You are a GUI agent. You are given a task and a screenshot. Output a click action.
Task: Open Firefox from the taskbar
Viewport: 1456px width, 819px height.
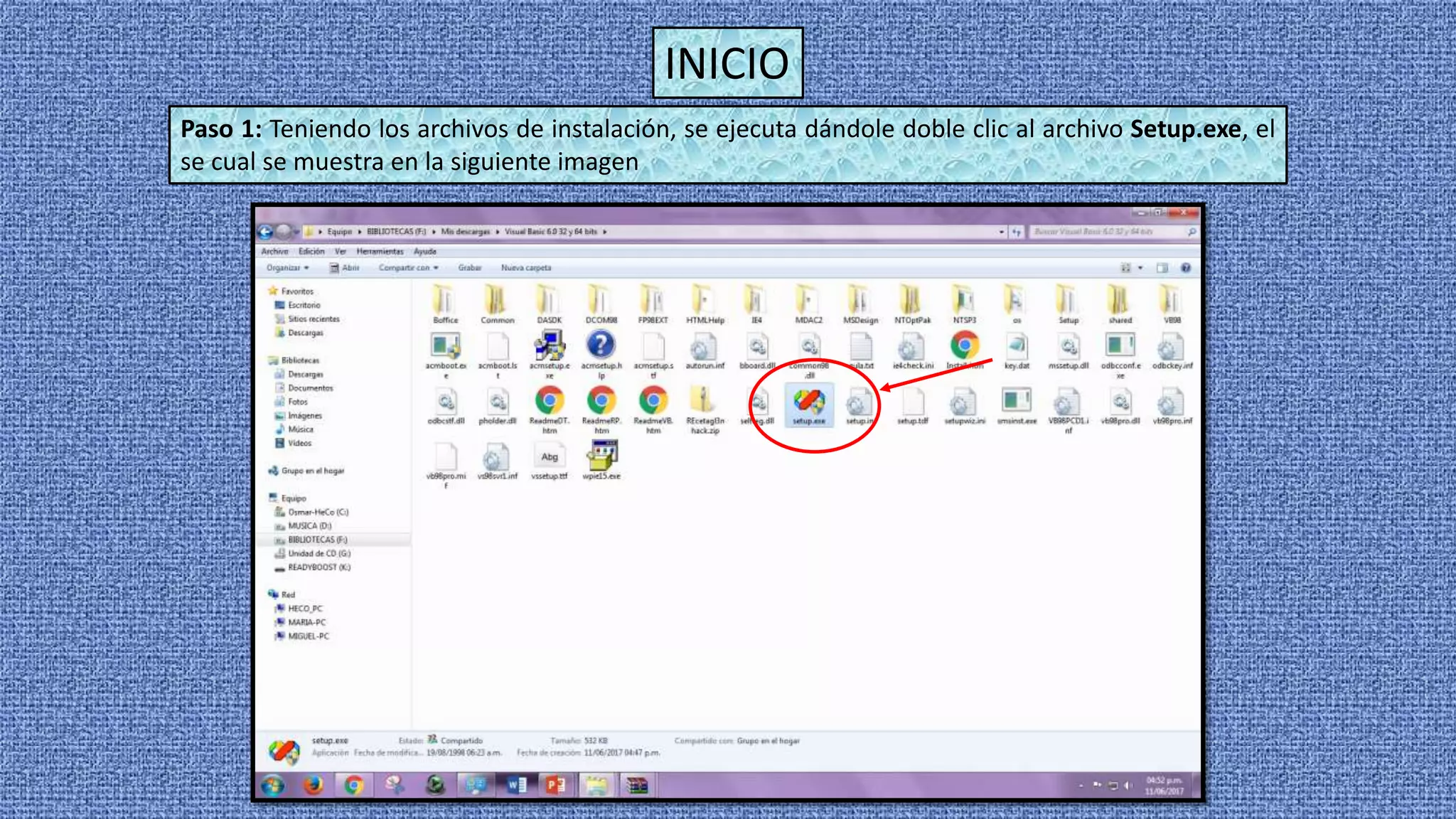(313, 785)
